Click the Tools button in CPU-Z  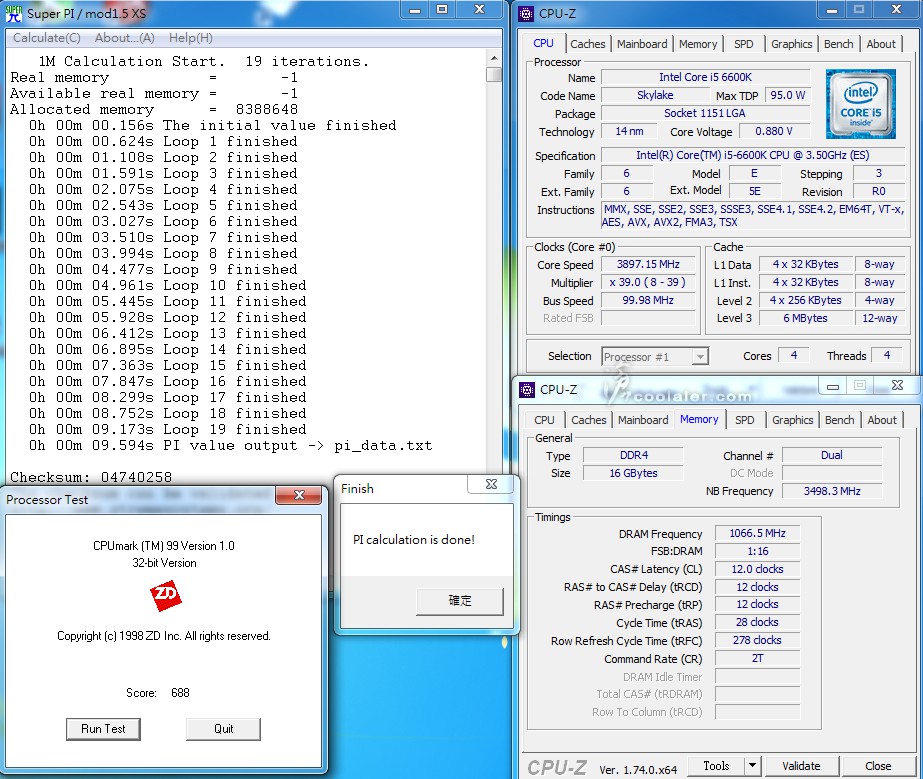coord(716,766)
